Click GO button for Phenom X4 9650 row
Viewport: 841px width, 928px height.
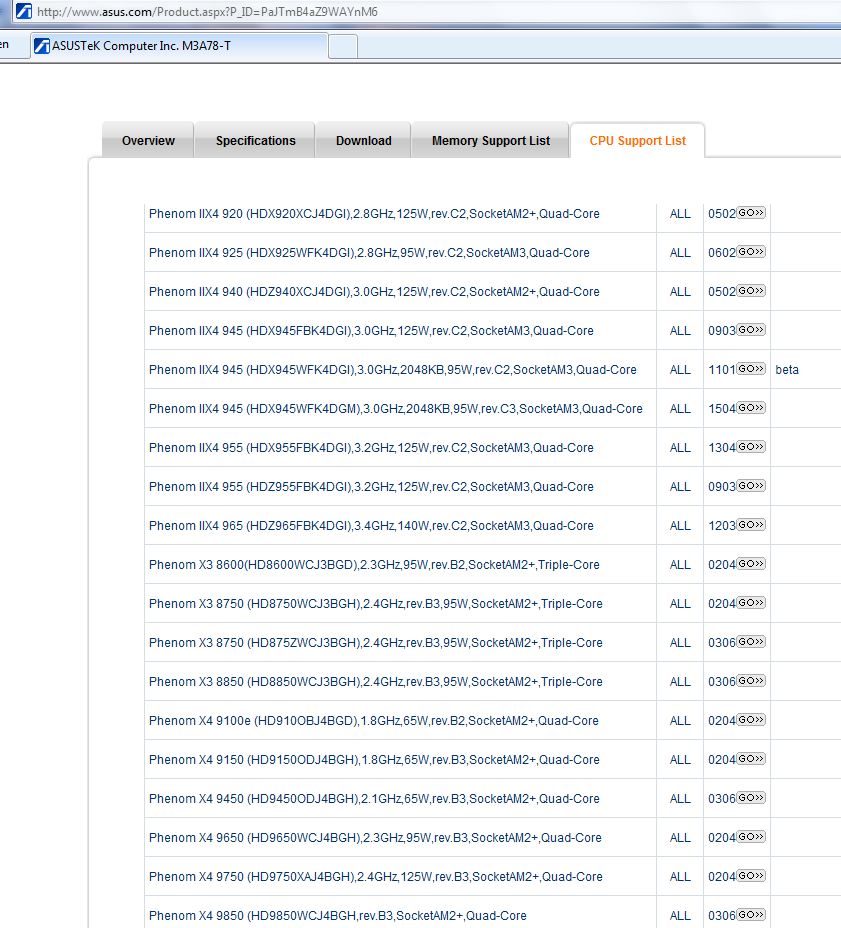[751, 838]
